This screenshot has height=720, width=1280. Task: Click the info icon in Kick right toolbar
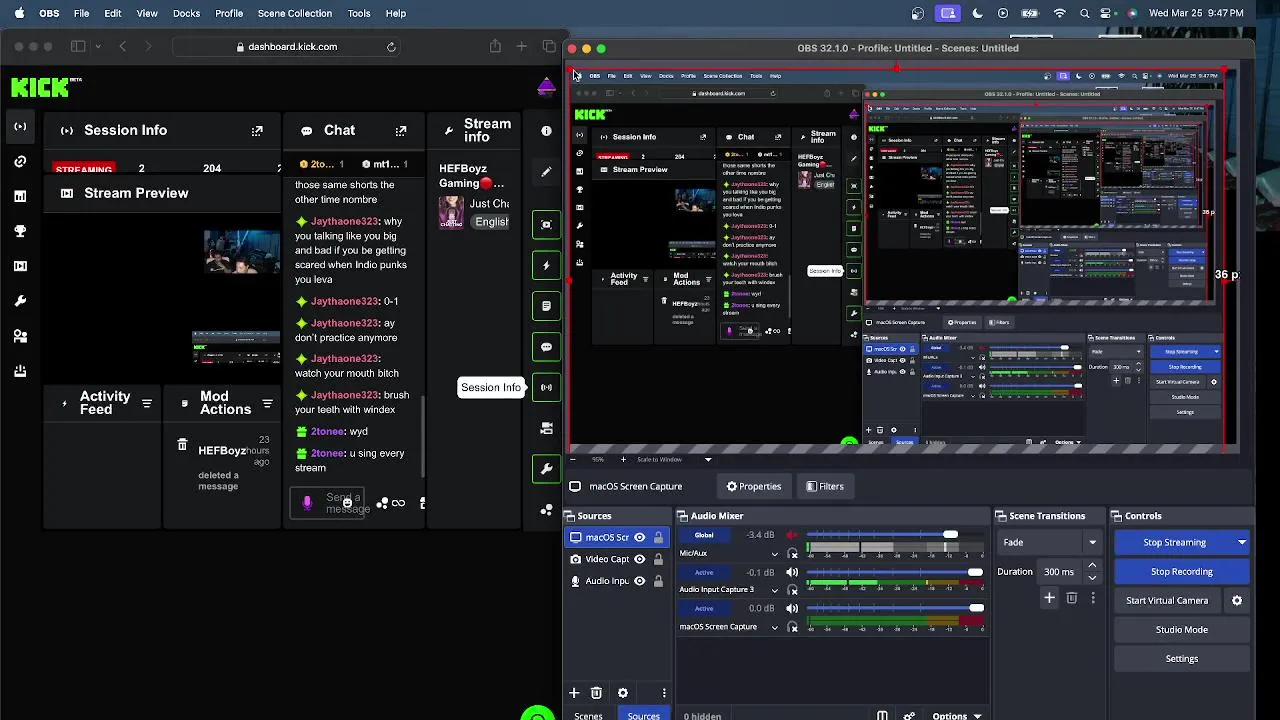(546, 131)
